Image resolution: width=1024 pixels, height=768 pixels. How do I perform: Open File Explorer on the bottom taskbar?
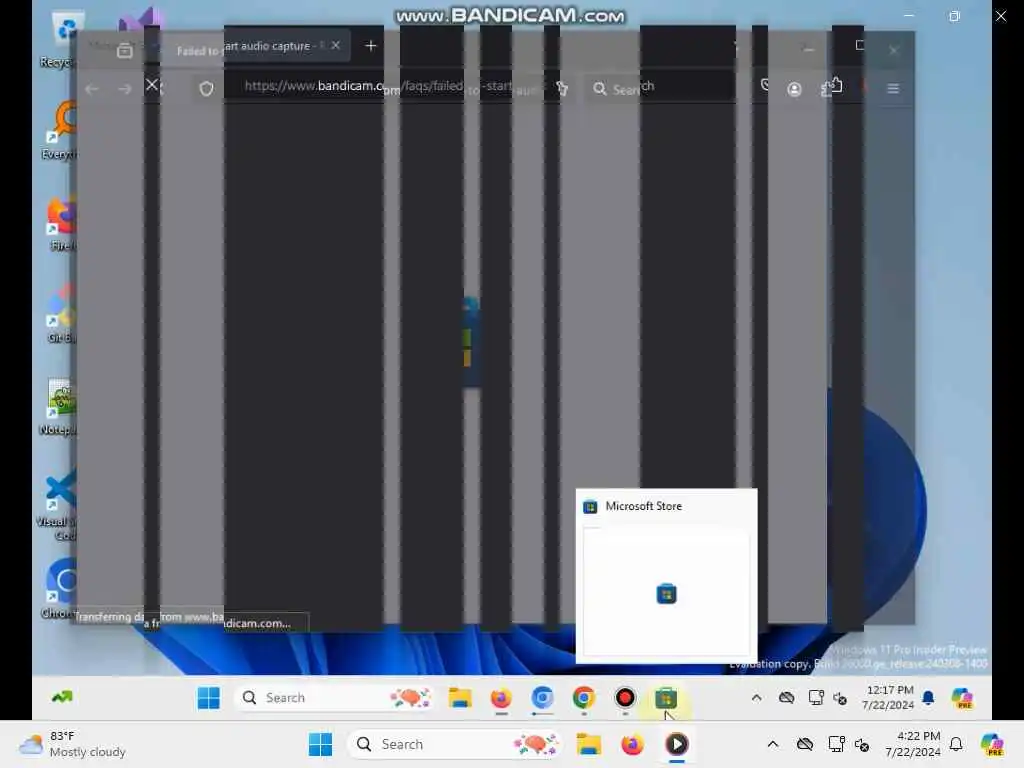click(x=588, y=744)
